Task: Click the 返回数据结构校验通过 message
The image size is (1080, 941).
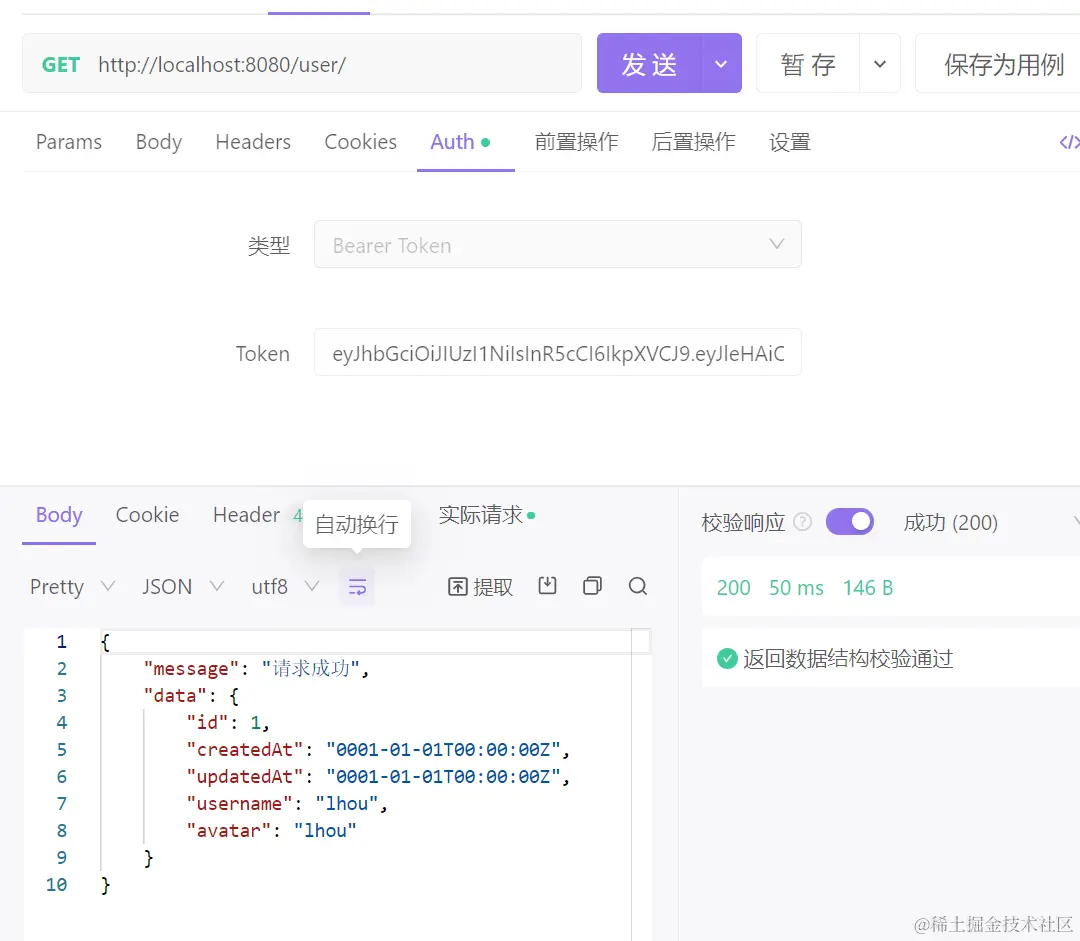Action: click(848, 659)
